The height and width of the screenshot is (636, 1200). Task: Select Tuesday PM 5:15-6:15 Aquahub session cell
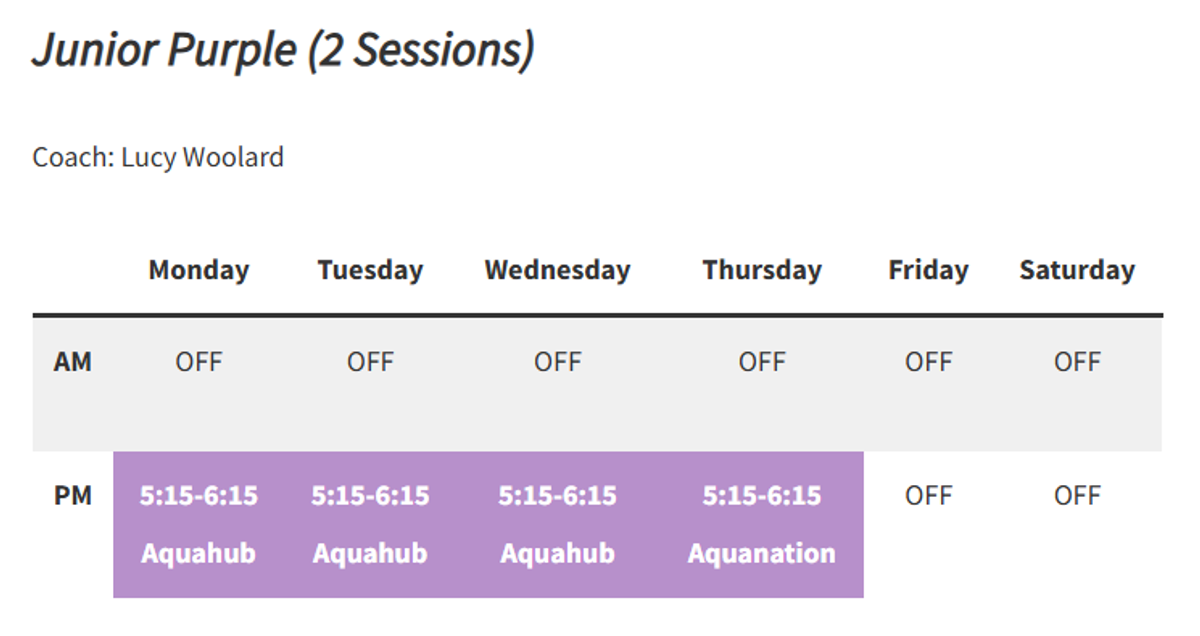tap(370, 525)
